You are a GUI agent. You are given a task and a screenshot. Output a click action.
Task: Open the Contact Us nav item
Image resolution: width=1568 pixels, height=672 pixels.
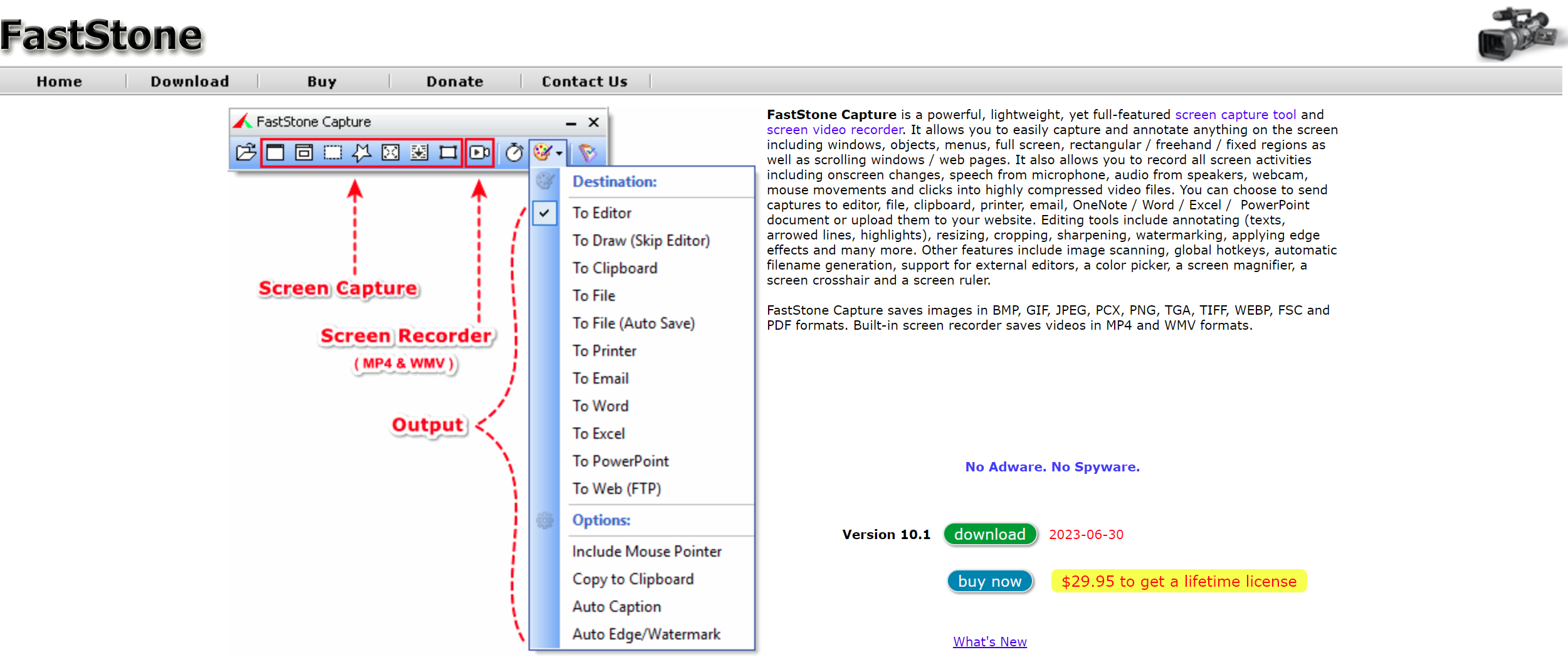[585, 81]
